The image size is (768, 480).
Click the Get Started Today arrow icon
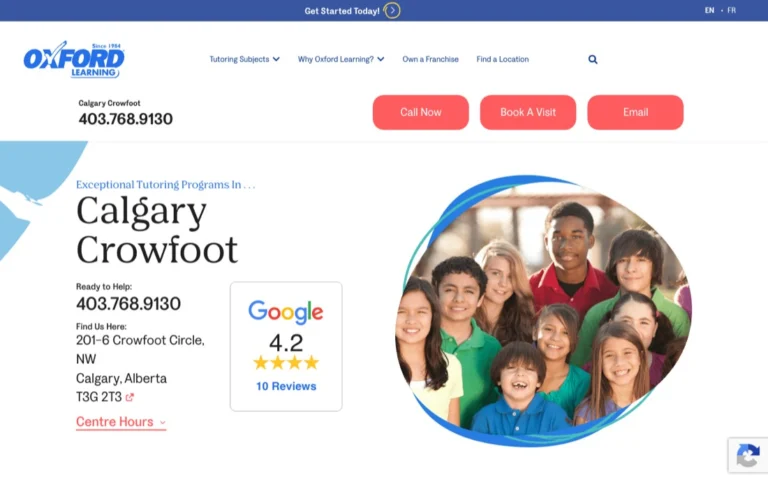pos(392,10)
